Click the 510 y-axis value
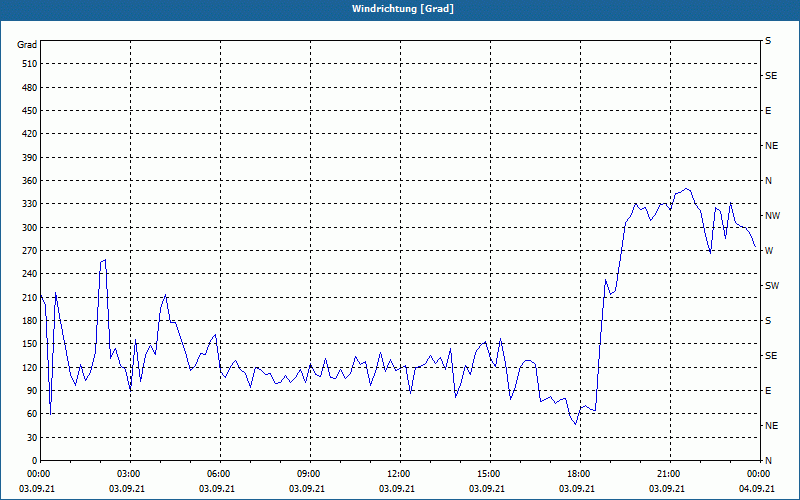The width and height of the screenshot is (800, 500). pos(30,64)
